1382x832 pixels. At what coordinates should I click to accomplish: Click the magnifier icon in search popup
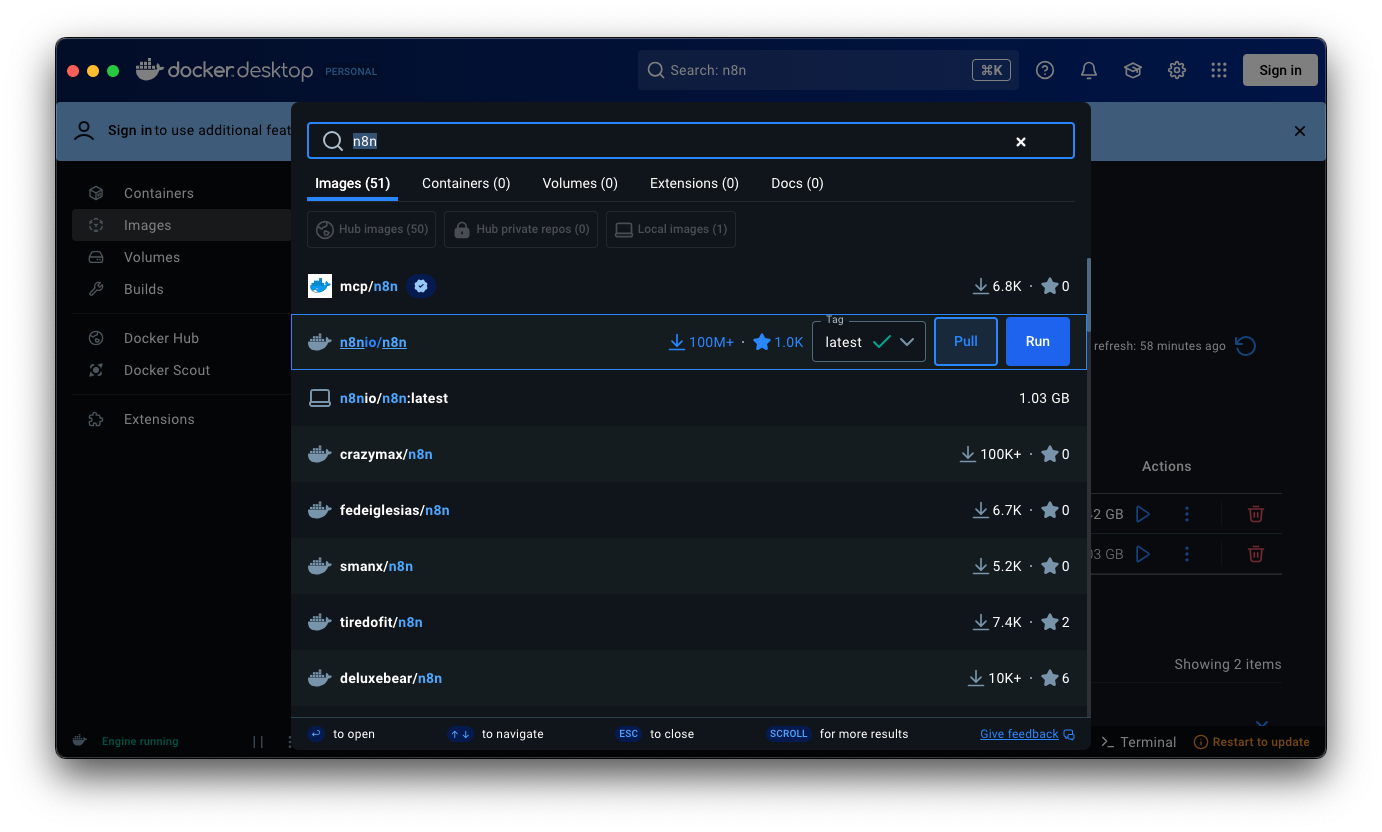(332, 141)
